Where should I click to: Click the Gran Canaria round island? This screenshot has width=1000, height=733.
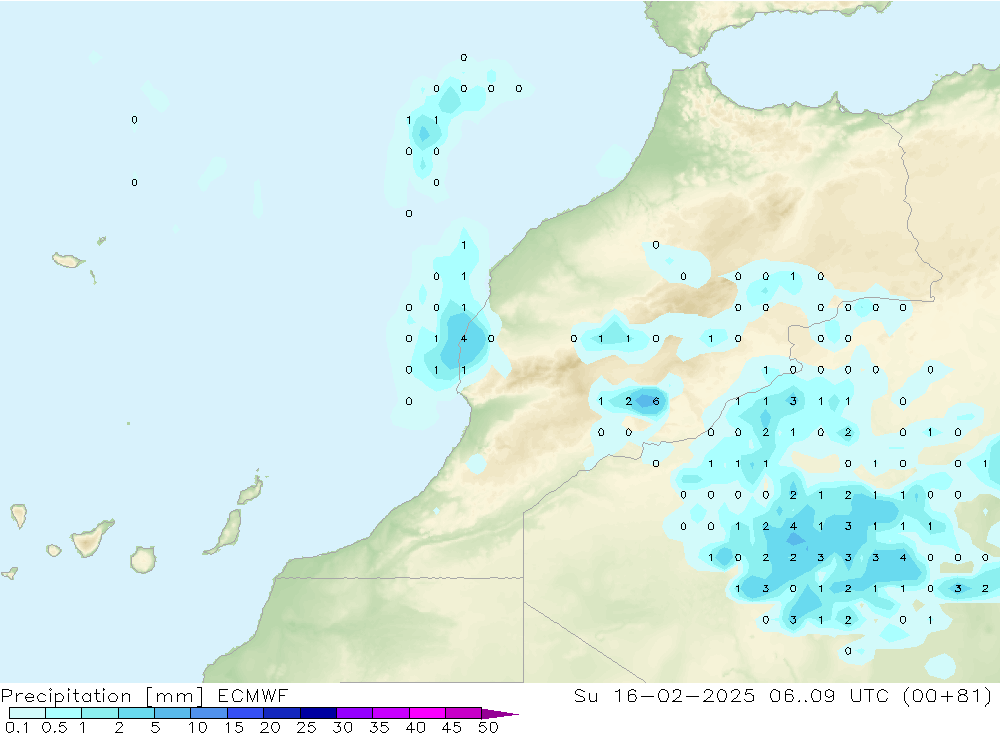143,559
